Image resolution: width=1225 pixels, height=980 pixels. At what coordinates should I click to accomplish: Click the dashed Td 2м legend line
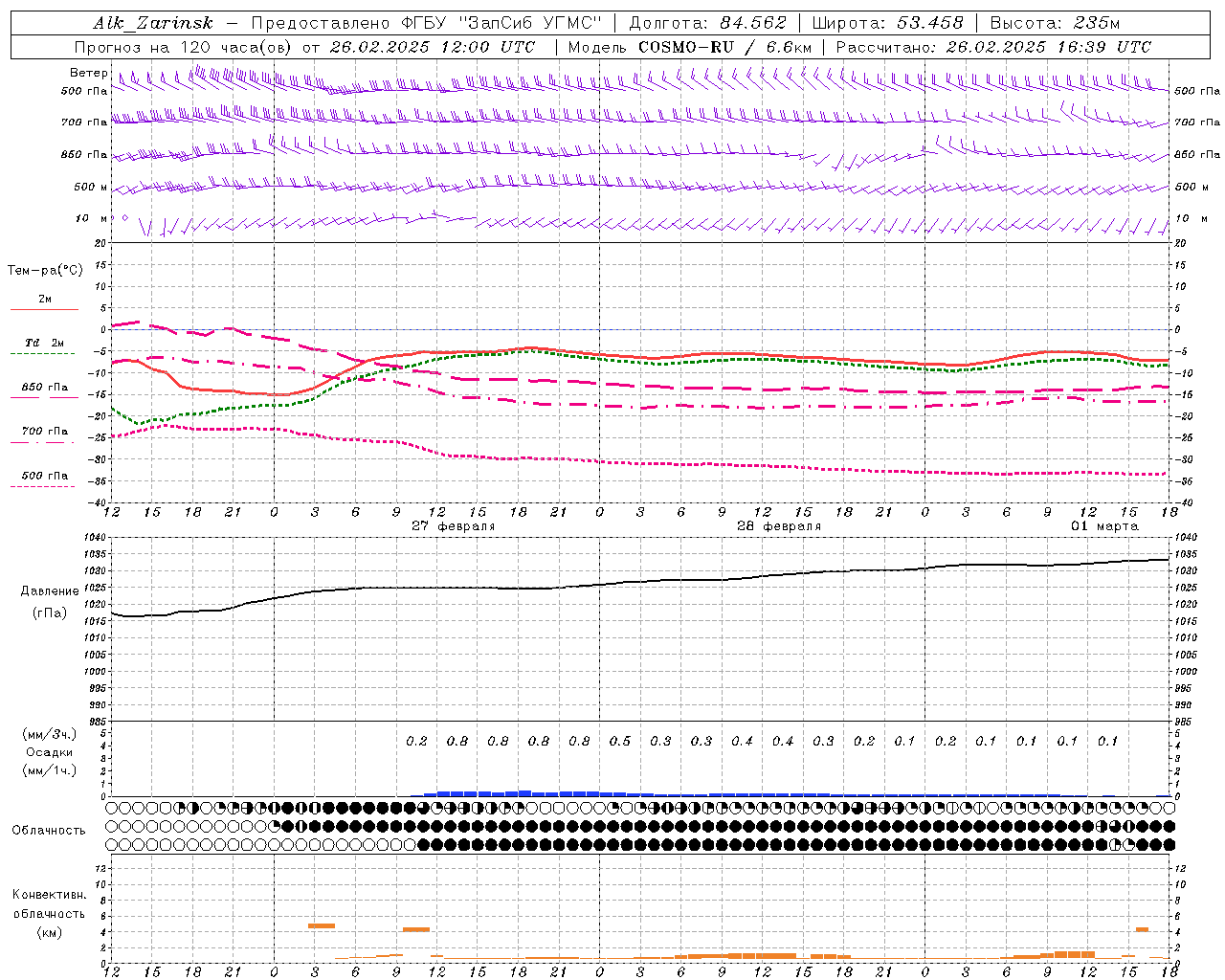point(43,354)
